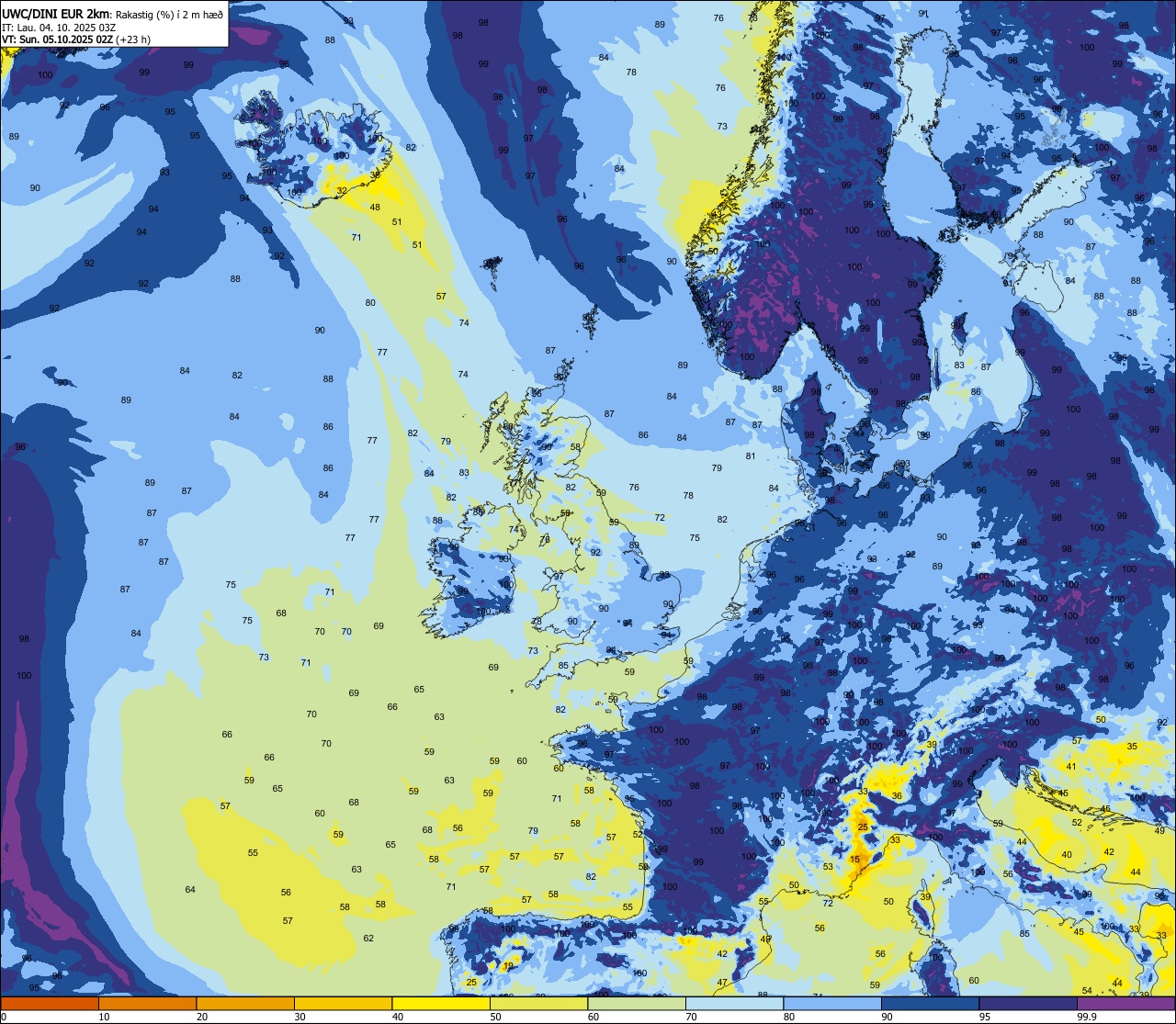The height and width of the screenshot is (1024, 1176).
Task: Click the value 53 on the Mediterranean coast
Action: point(828,867)
